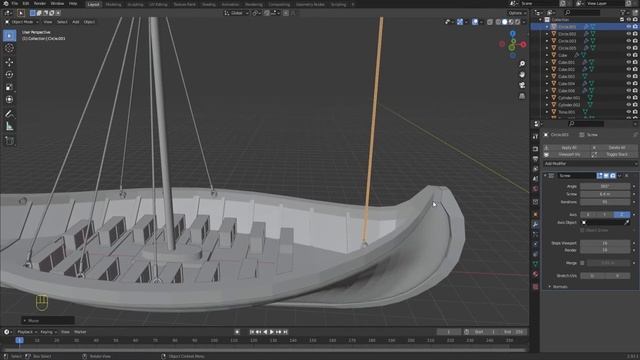Select the Rotate tool
Image resolution: width=640 pixels, height=360 pixels.
coord(9,75)
